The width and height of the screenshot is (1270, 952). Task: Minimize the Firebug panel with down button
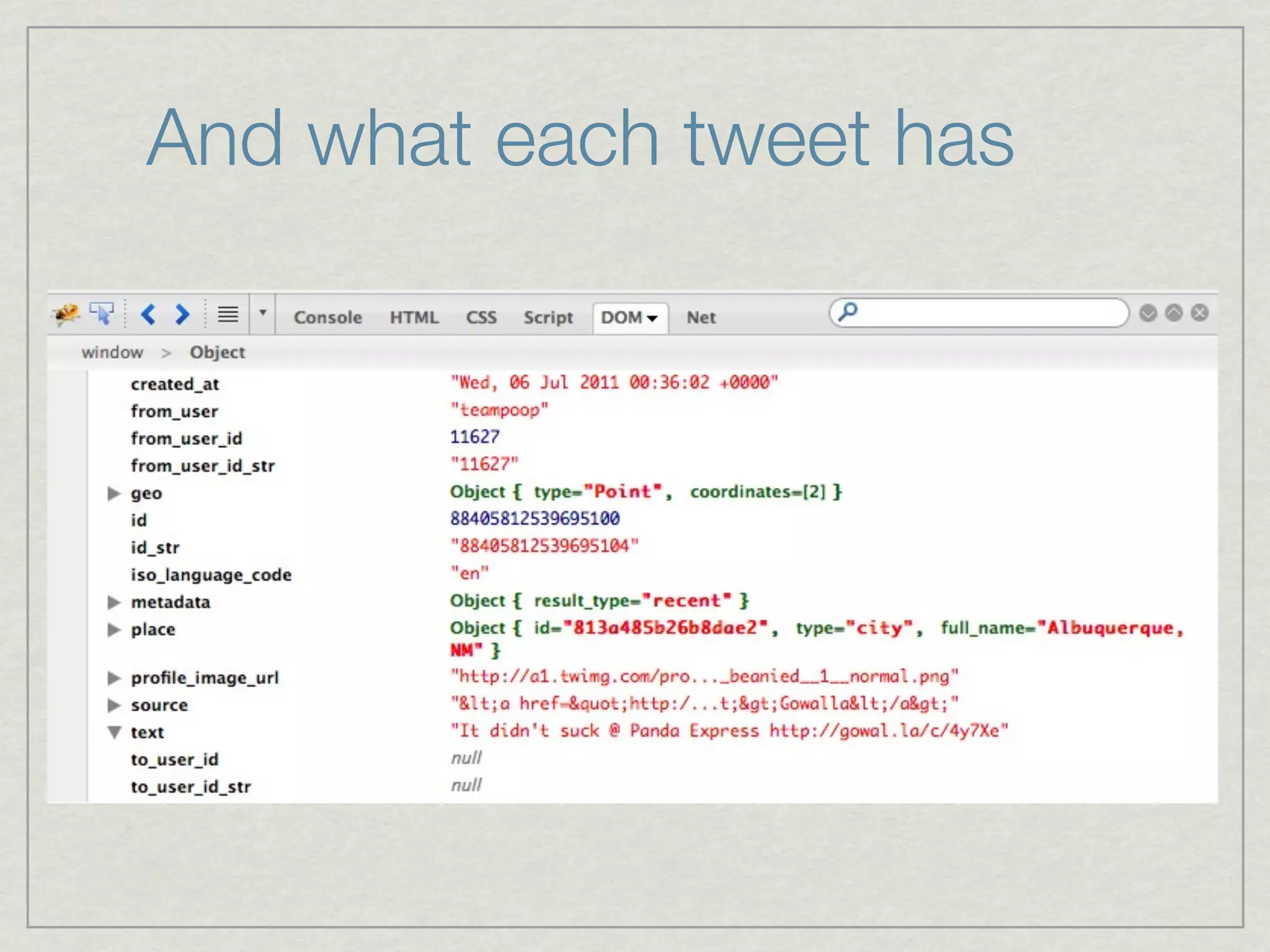click(1148, 313)
